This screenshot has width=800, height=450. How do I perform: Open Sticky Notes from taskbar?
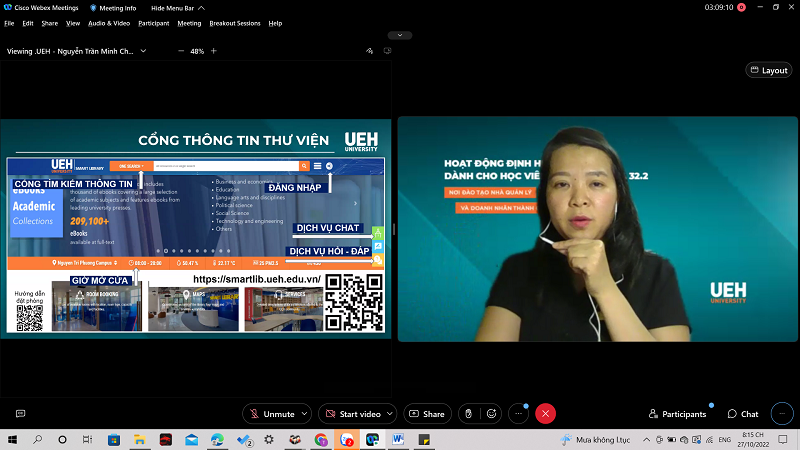click(424, 440)
